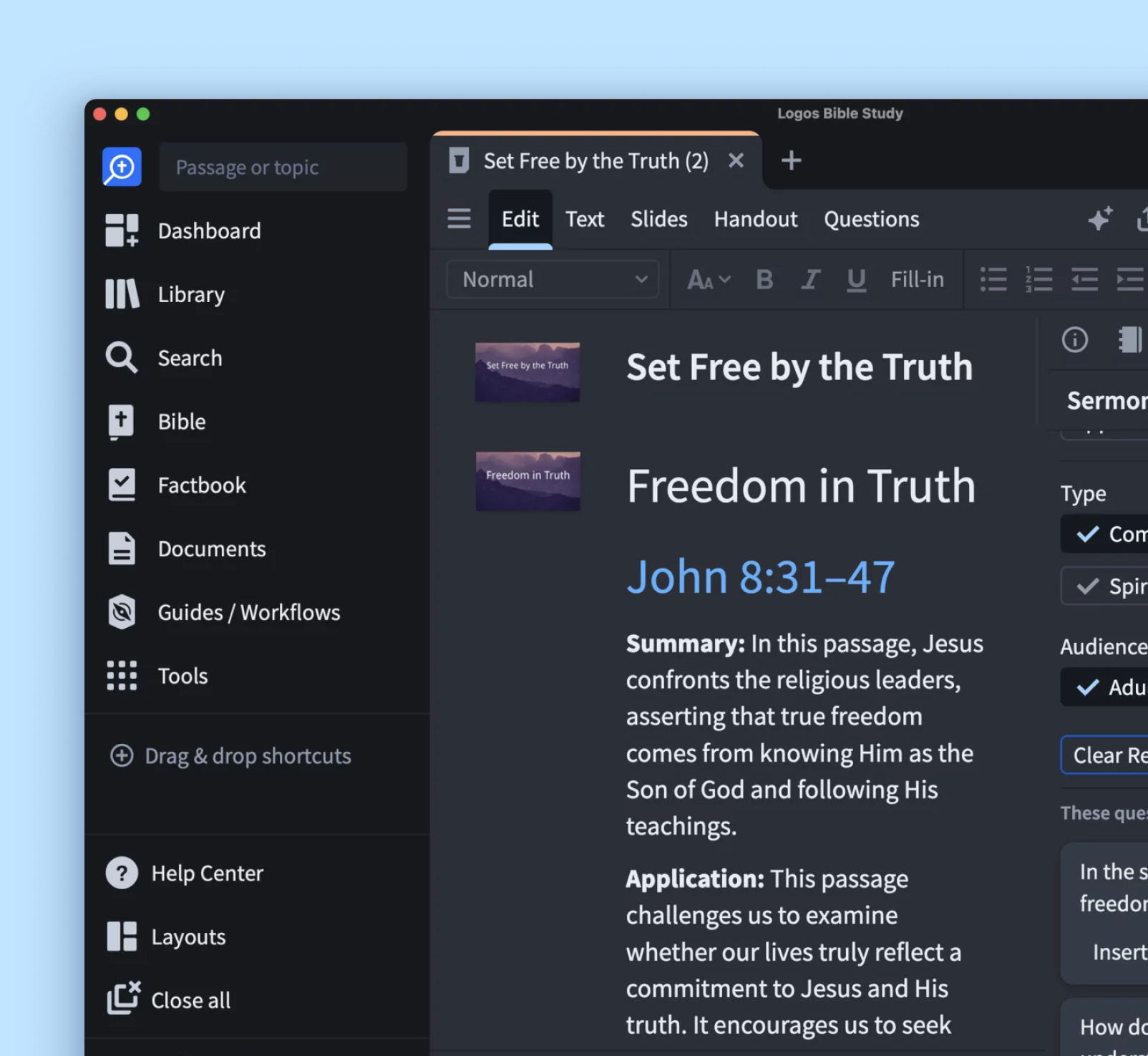Image resolution: width=1148 pixels, height=1056 pixels.
Task: Follow the John 8:31–47 passage link
Action: coord(760,577)
